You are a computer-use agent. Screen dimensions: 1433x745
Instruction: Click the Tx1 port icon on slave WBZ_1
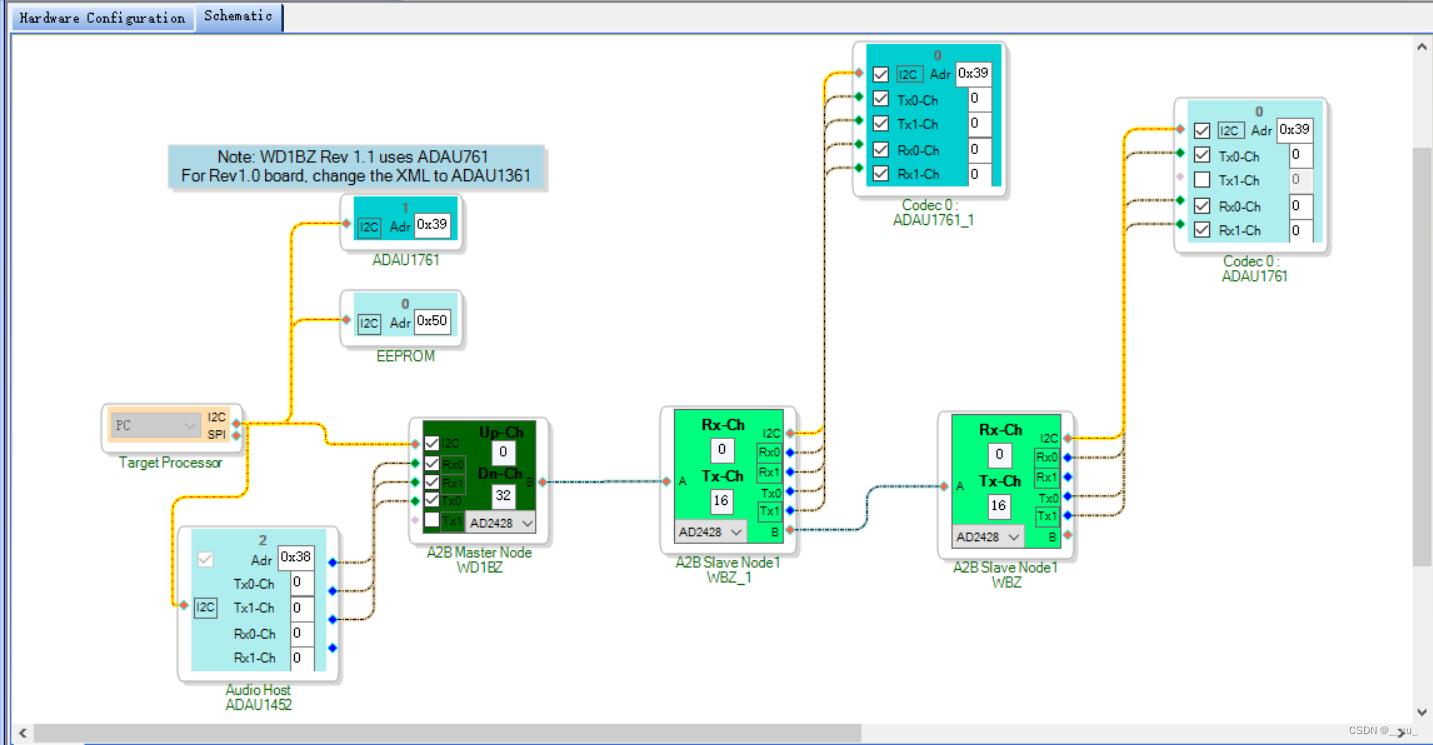[x=770, y=511]
